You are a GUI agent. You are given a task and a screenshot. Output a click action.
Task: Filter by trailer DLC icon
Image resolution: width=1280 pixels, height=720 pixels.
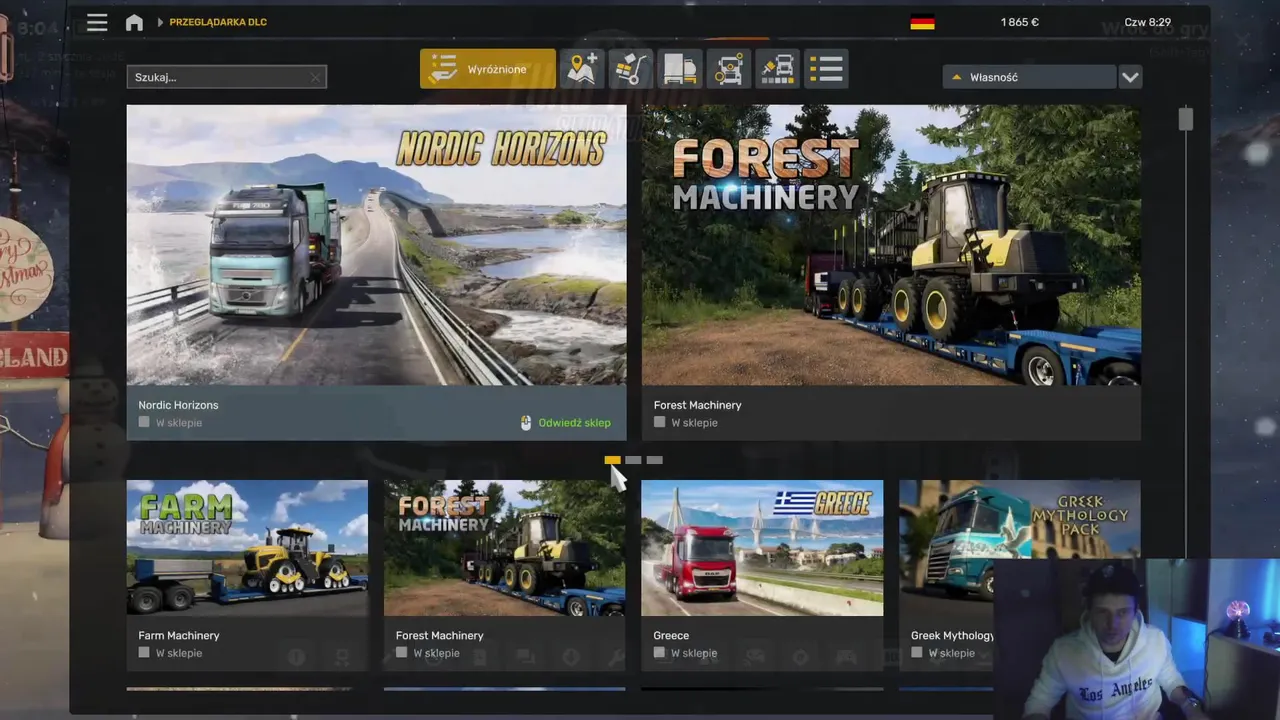680,69
